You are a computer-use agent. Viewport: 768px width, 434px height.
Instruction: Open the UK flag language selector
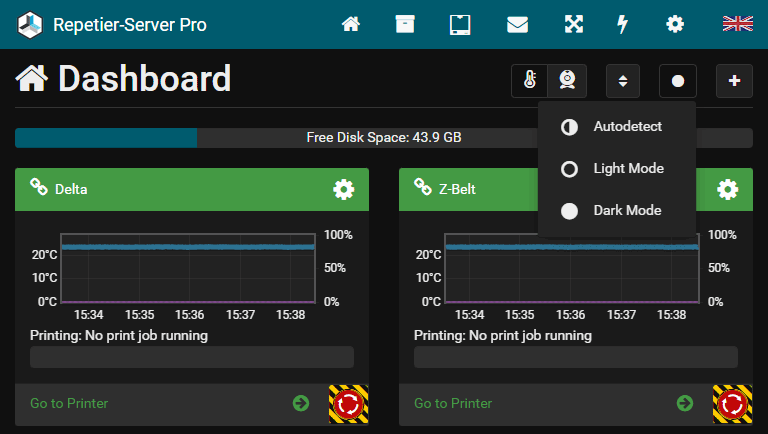click(738, 24)
